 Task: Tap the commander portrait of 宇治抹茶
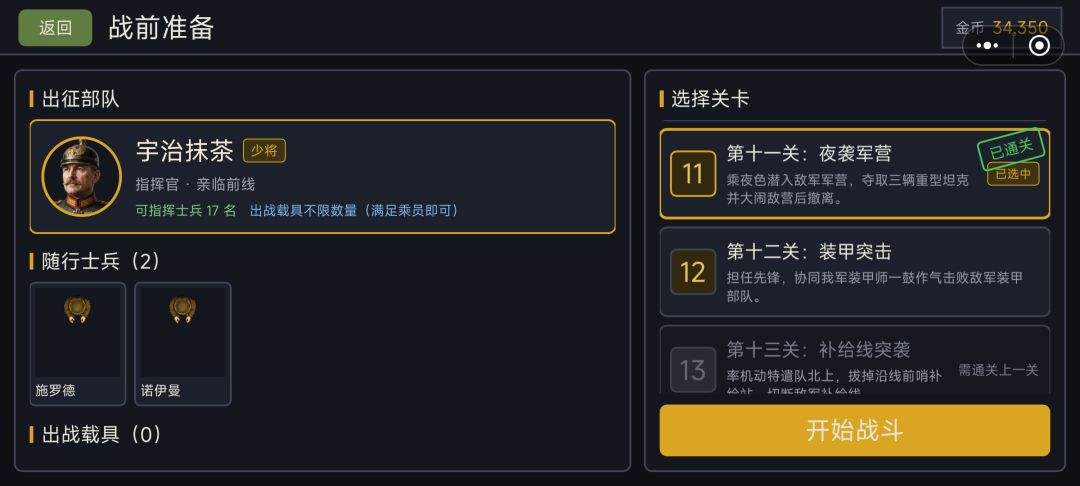pos(82,177)
